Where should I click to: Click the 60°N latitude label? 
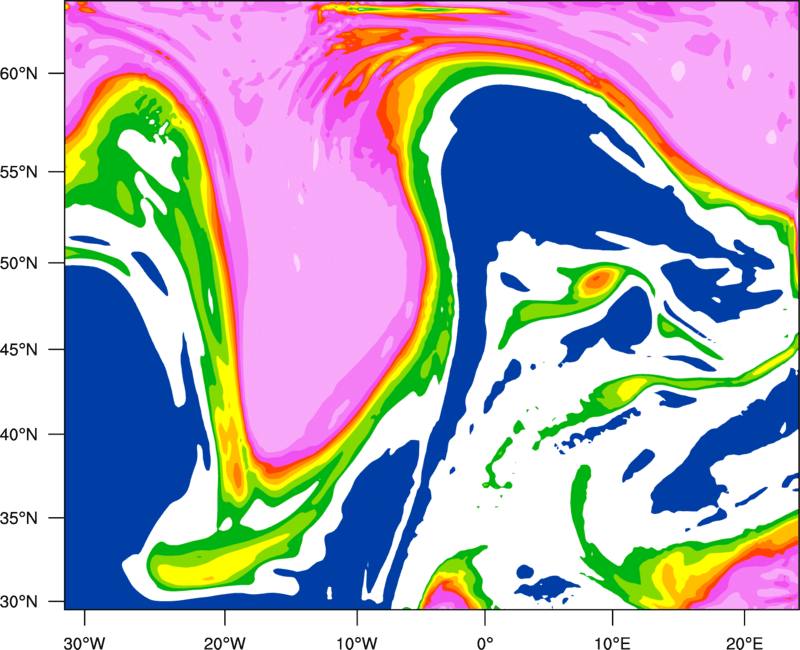tap(19, 73)
